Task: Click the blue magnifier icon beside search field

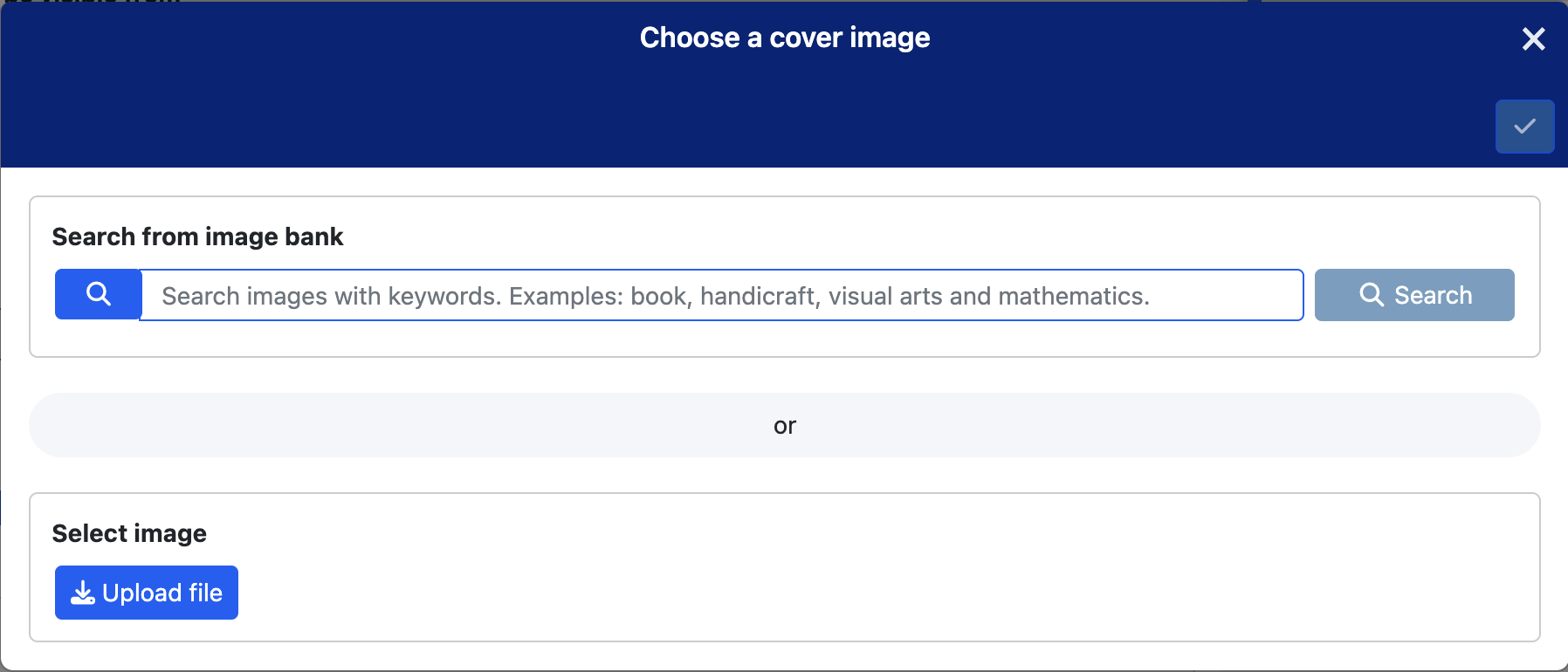Action: click(98, 294)
